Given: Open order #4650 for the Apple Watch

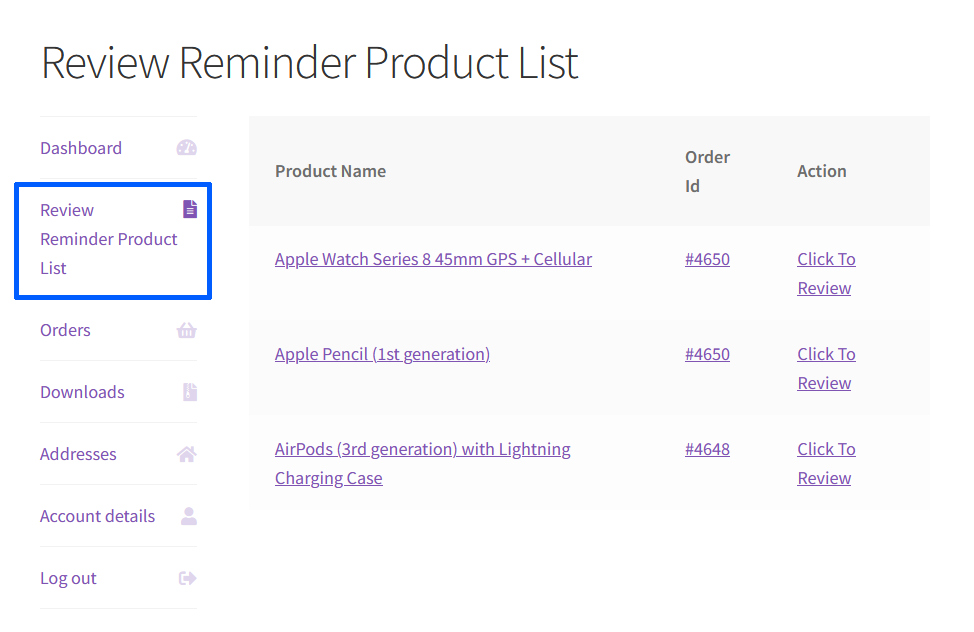Looking at the screenshot, I should (x=707, y=258).
